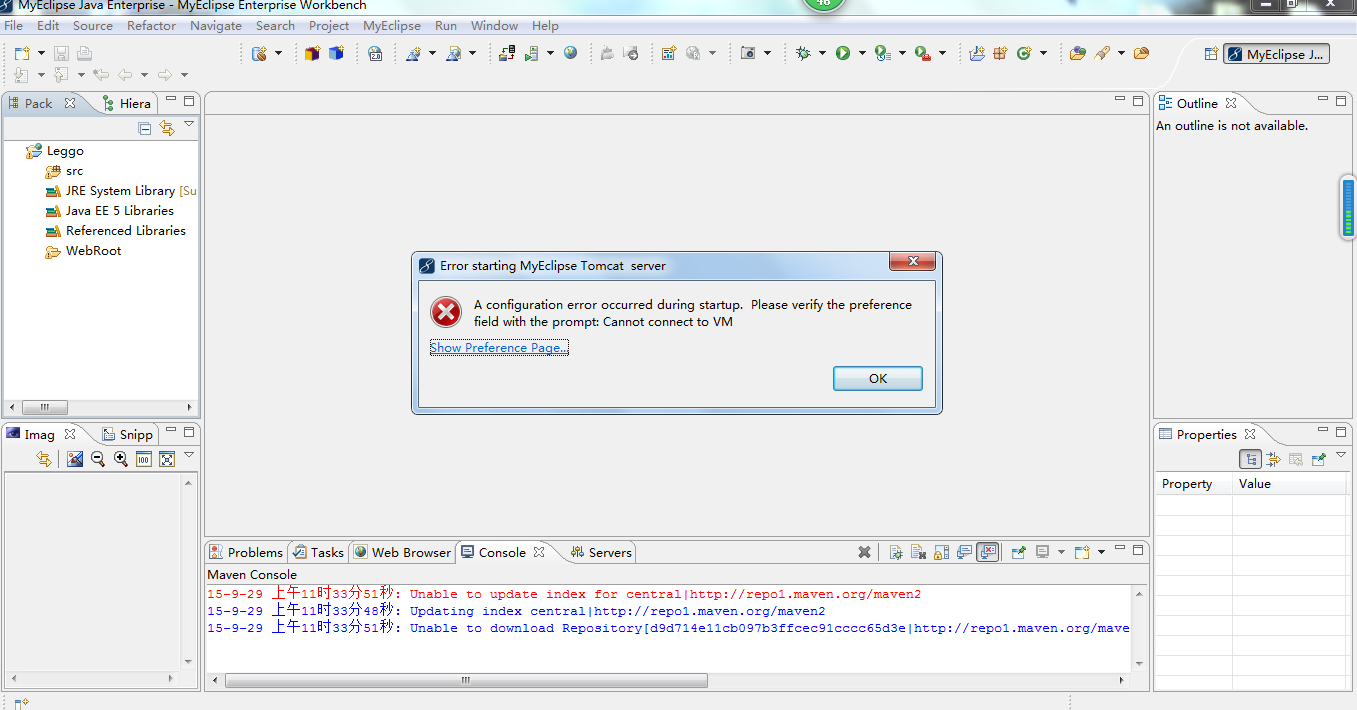
Task: Toggle link icon in Image Preview panel
Action: pyautogui.click(x=44, y=459)
